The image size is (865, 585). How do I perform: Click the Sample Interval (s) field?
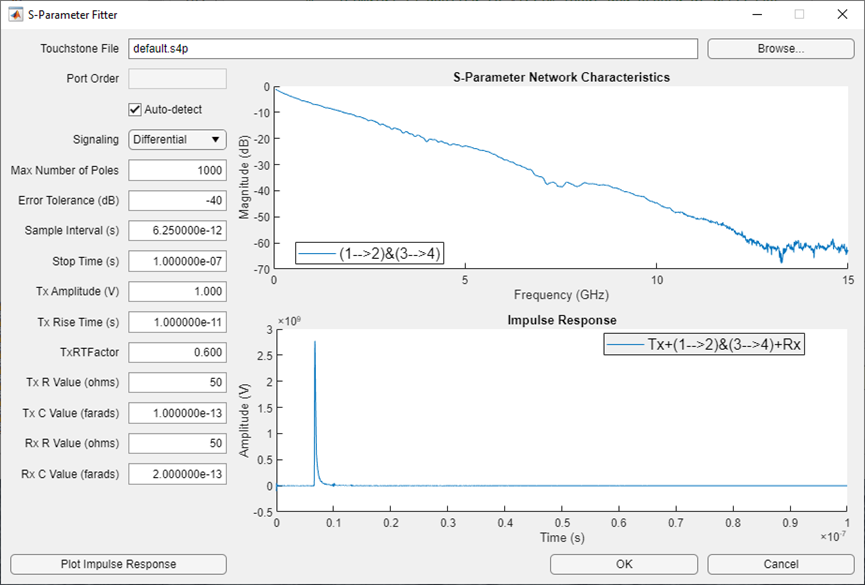pos(177,231)
